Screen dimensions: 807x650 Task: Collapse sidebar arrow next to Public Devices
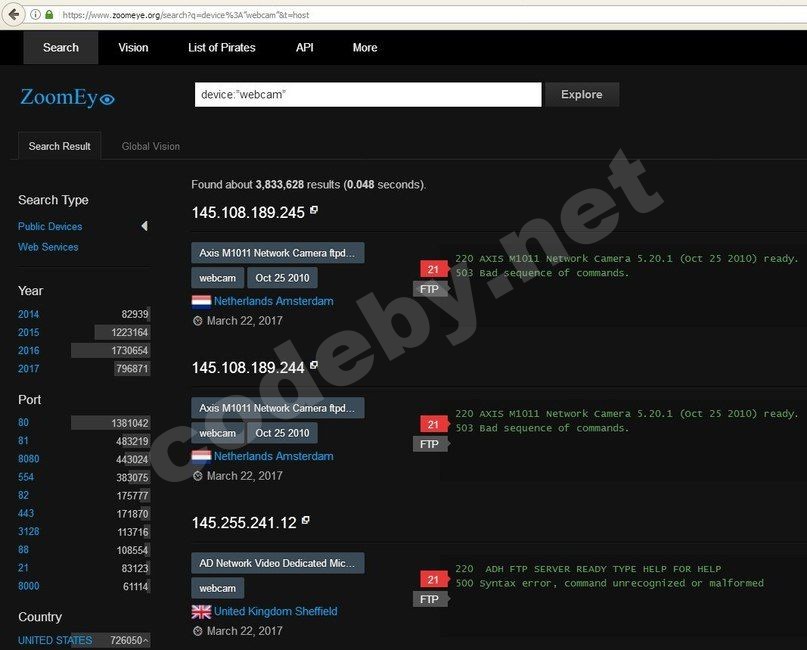[x=144, y=227]
